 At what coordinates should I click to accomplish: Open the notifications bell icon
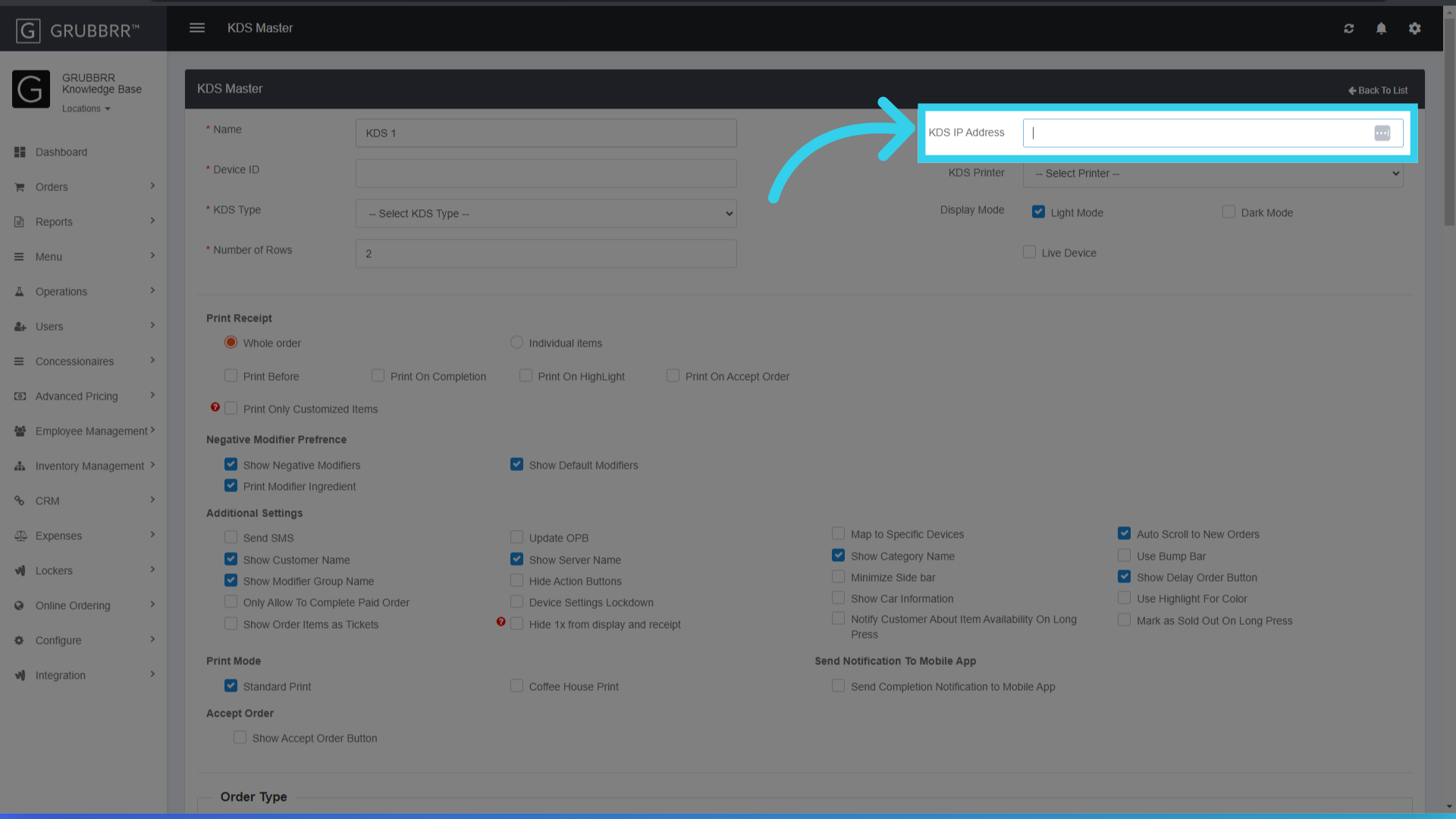pyautogui.click(x=1381, y=28)
